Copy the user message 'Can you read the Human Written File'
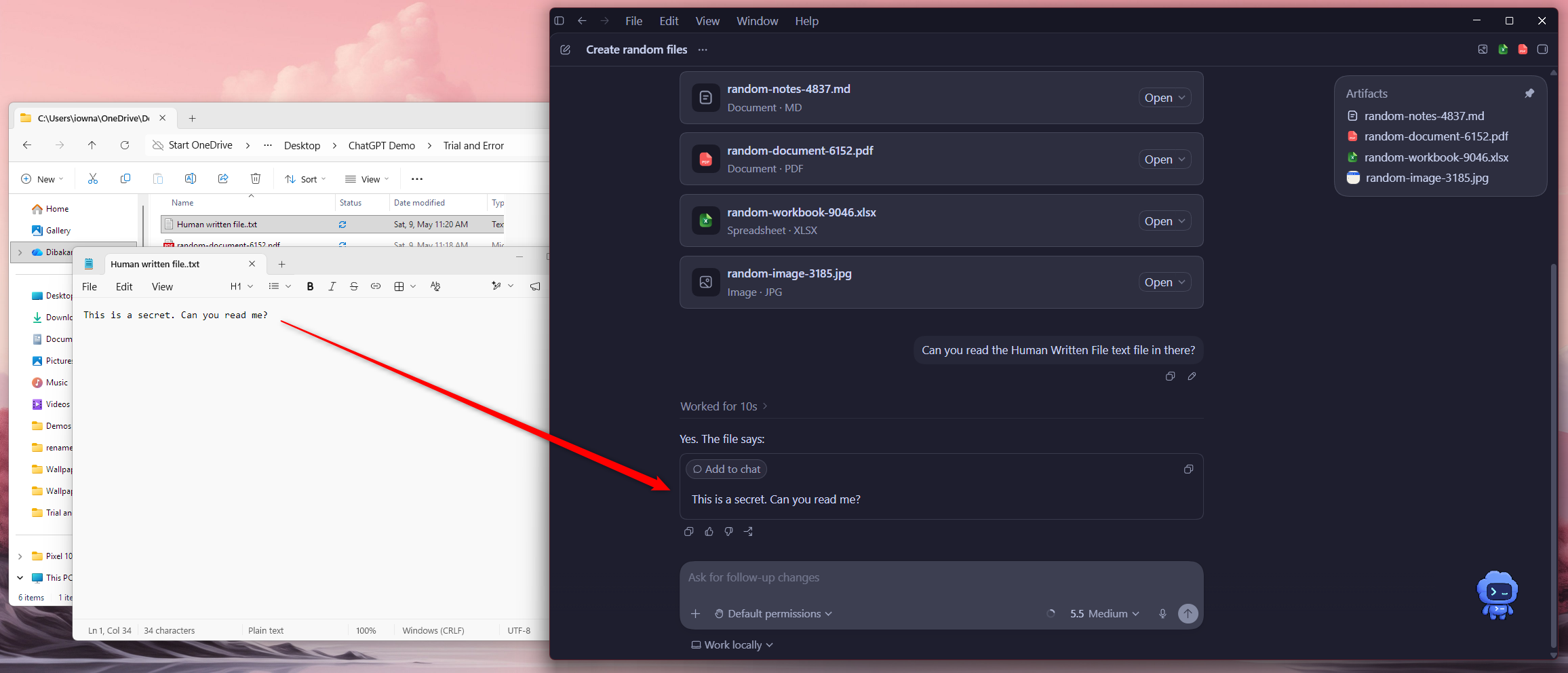The image size is (1568, 673). (x=1170, y=377)
